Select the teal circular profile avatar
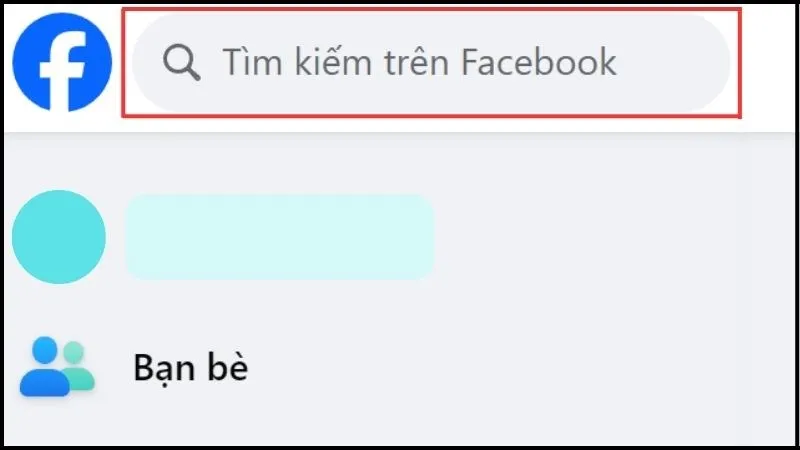Image resolution: width=800 pixels, height=450 pixels. pyautogui.click(x=59, y=237)
